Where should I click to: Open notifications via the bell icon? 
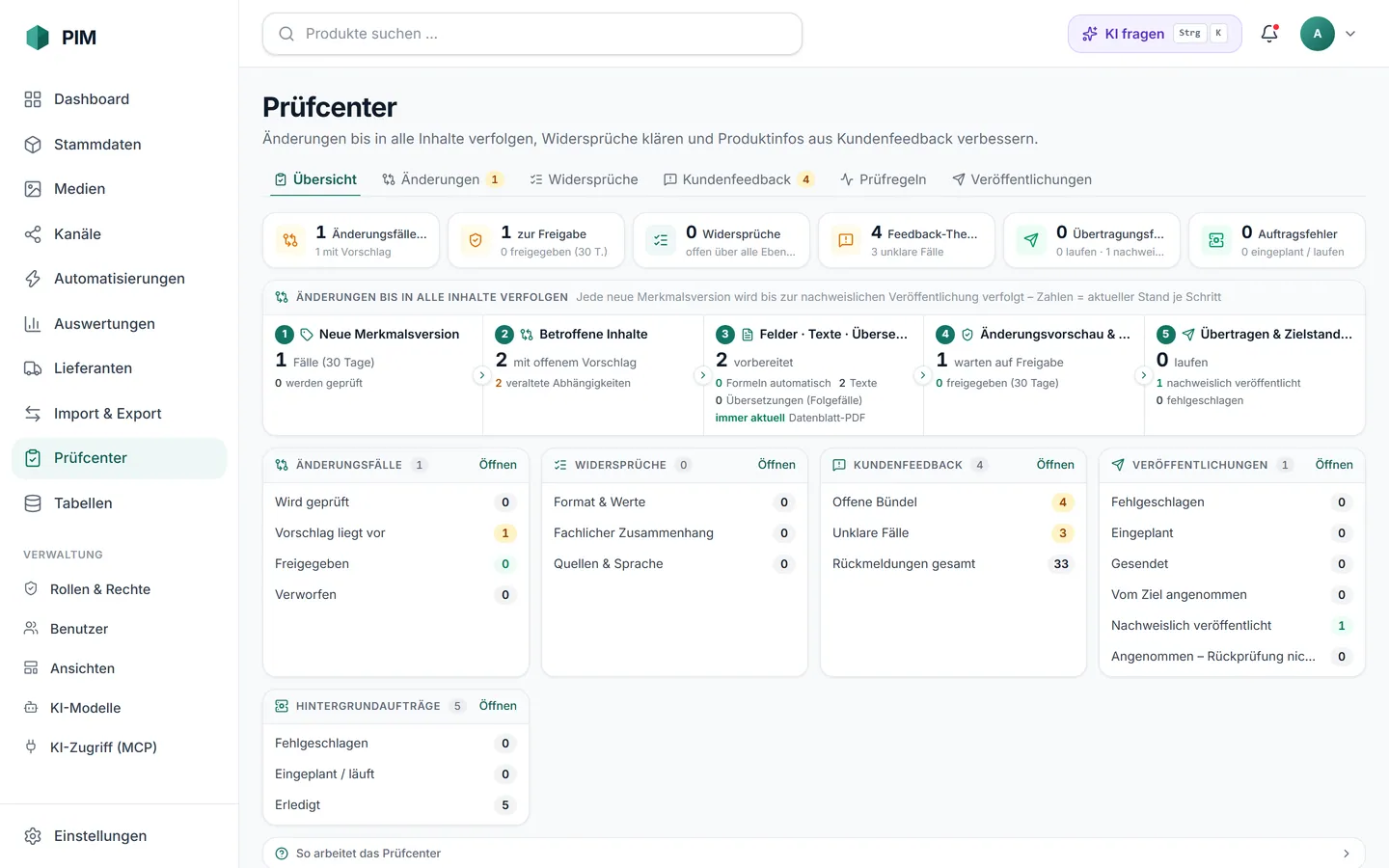[x=1269, y=34]
